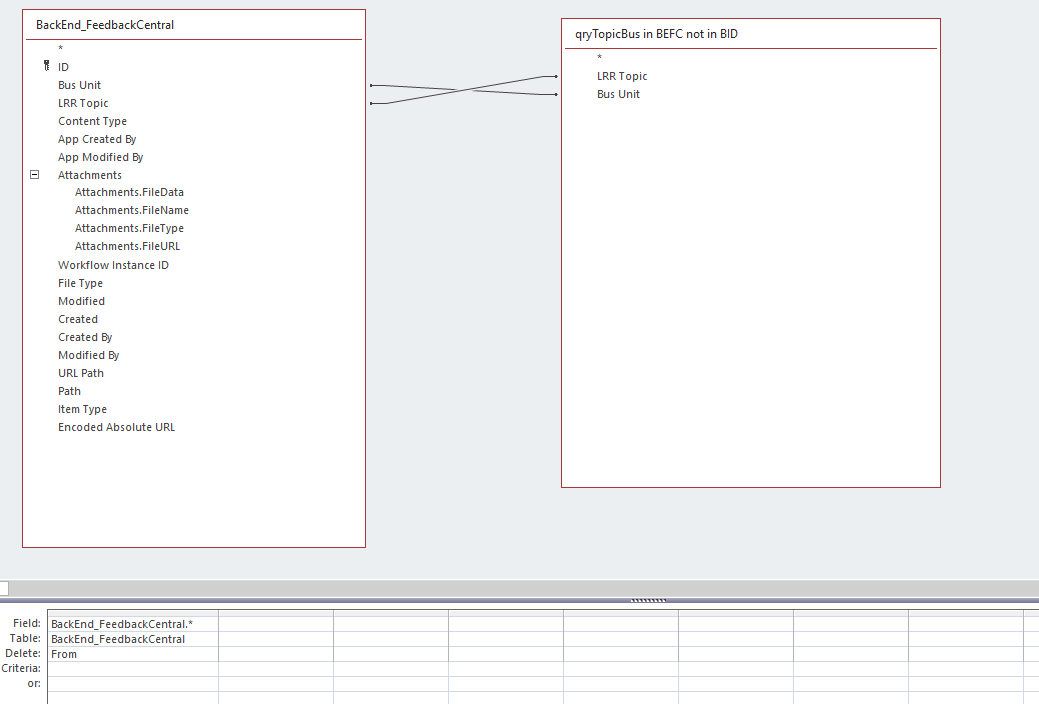This screenshot has height=704, width=1039.
Task: Click the qryTopicBus in BEFC not in BID title
Action: point(656,34)
